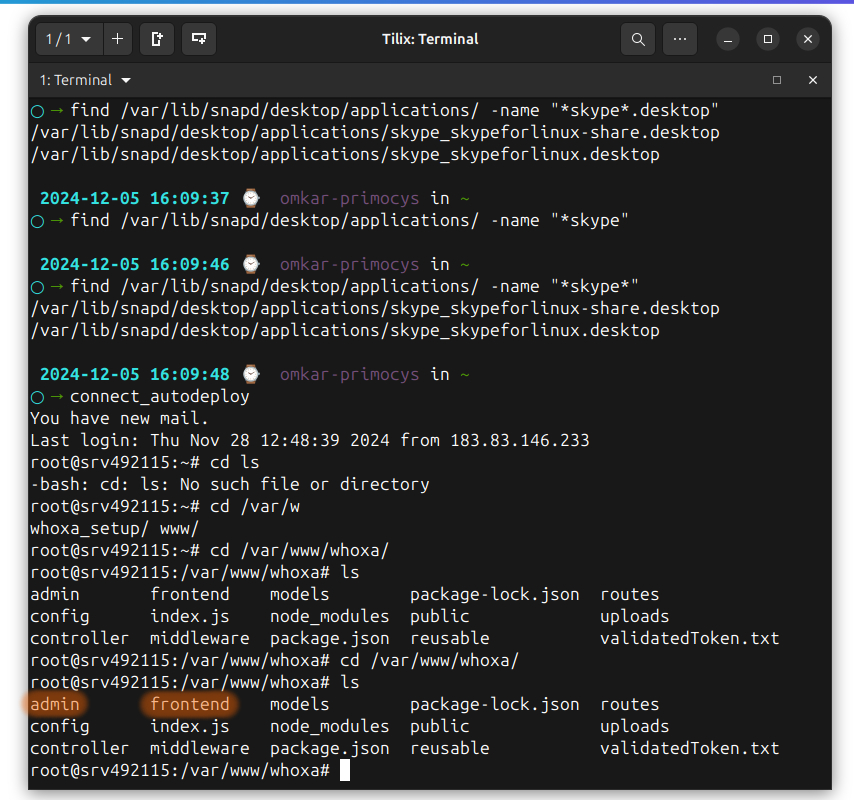The width and height of the screenshot is (854, 800).
Task: Open the '1: Terminal' title dropdown
Action: pyautogui.click(x=85, y=80)
